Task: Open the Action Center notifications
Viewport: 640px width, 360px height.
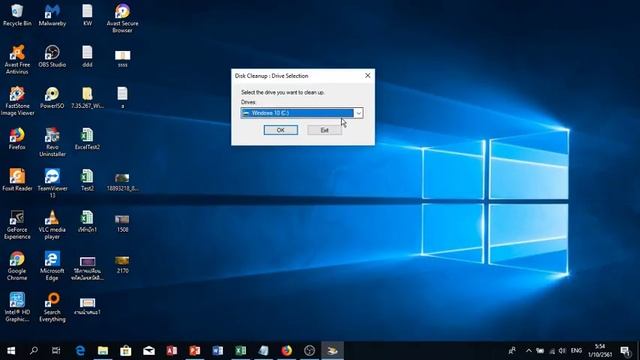Action: [x=625, y=351]
